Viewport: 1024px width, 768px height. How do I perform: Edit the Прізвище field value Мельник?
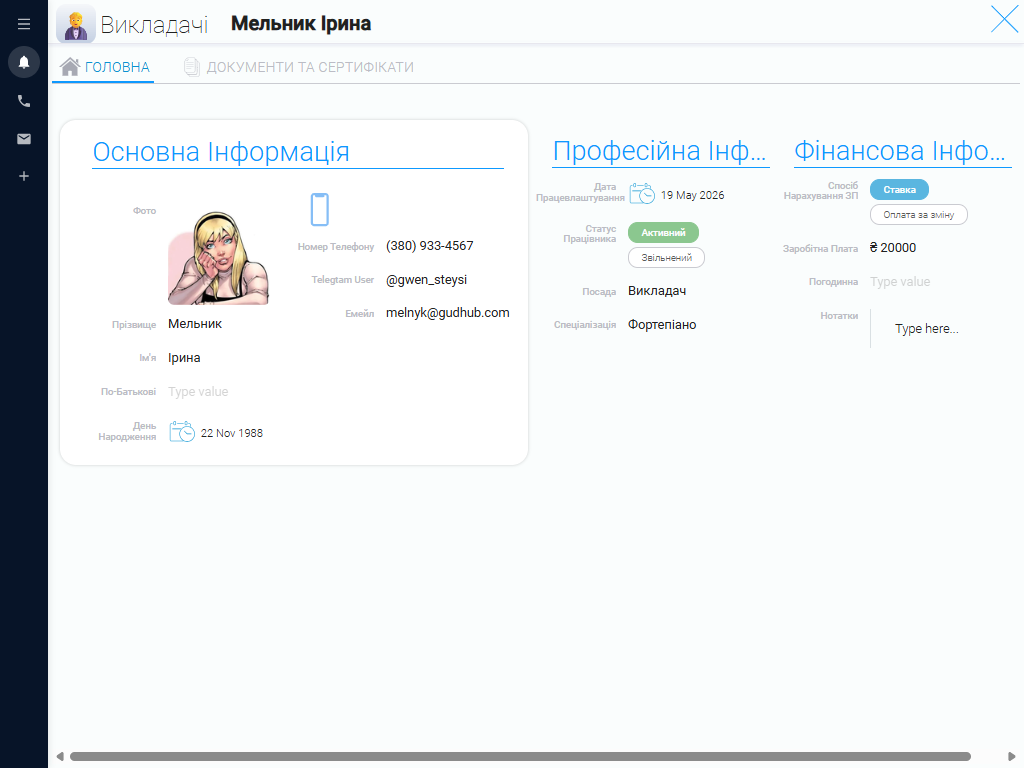click(195, 324)
